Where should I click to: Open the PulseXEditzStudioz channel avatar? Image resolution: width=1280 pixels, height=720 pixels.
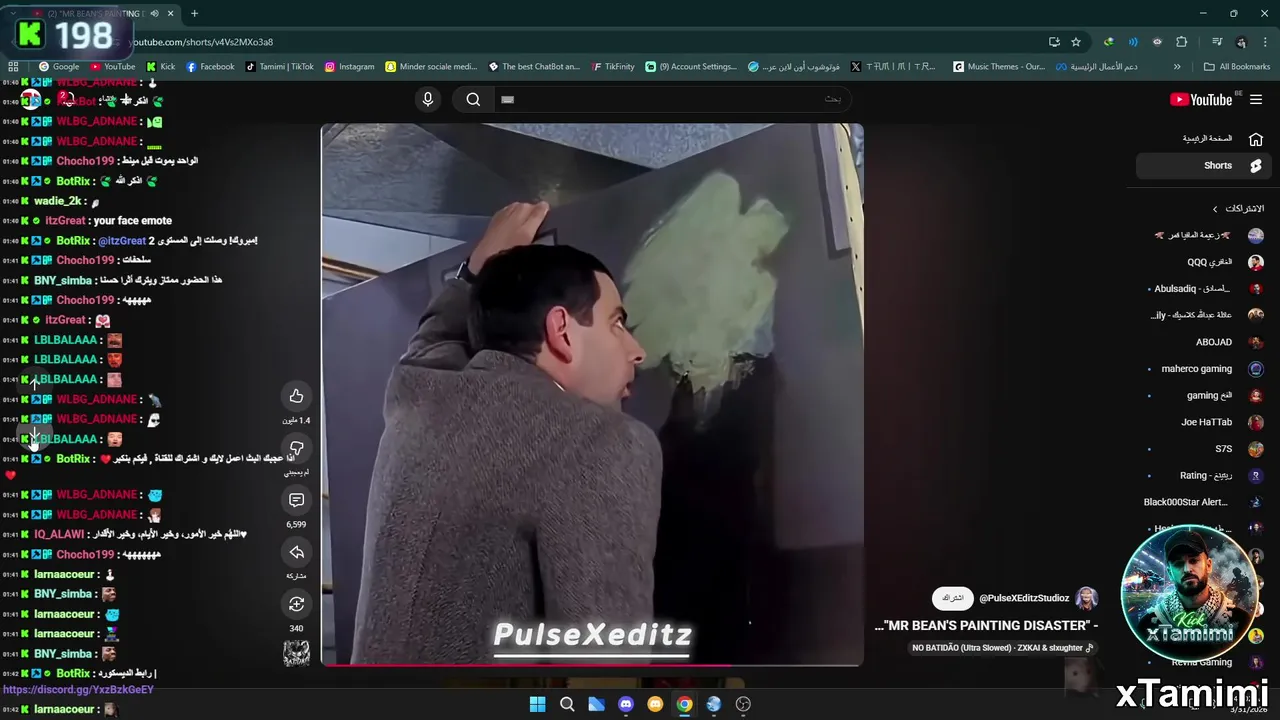(1086, 598)
